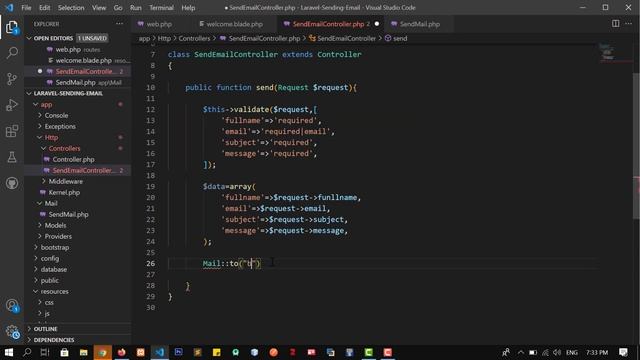The width and height of the screenshot is (640, 360).
Task: Show hidden system tray icons
Action: (520, 352)
